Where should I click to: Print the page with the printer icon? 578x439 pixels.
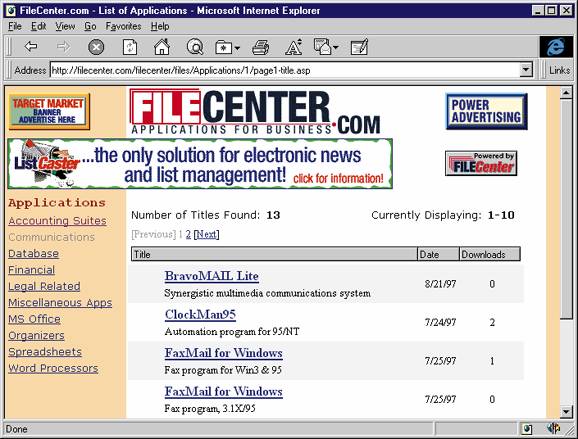click(261, 48)
